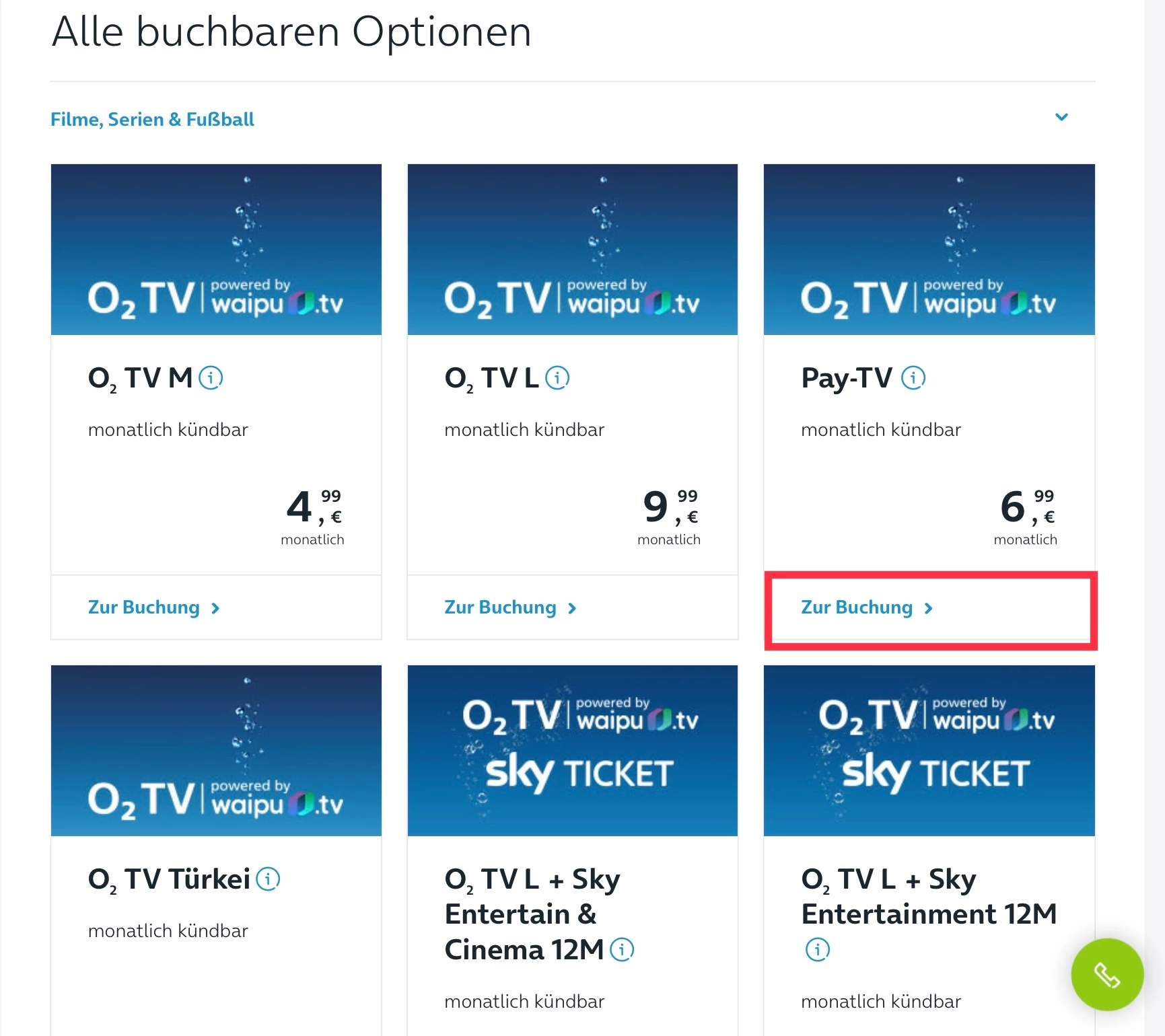Click the O2 TV L banner image

pyautogui.click(x=573, y=249)
